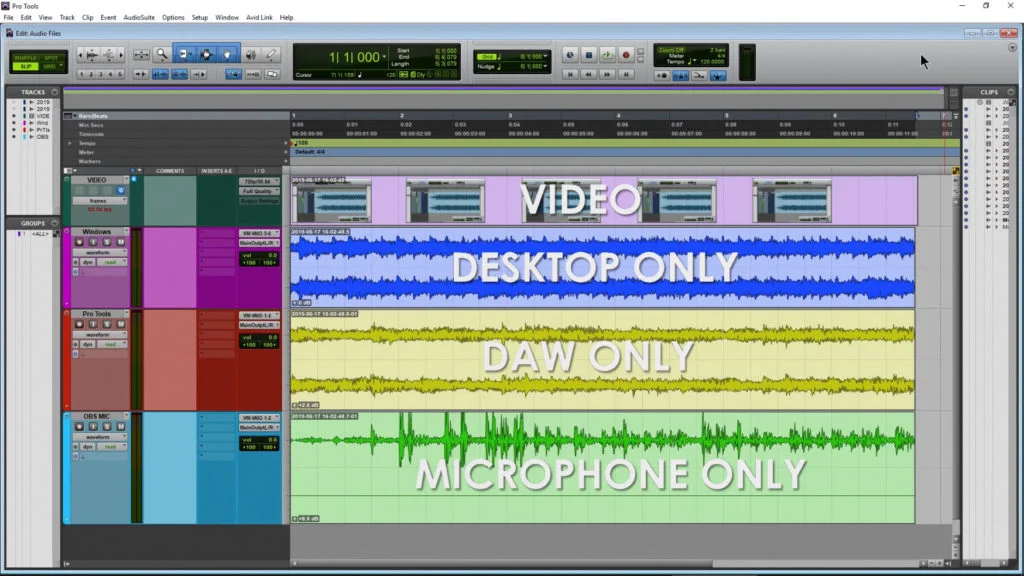Image resolution: width=1024 pixels, height=576 pixels.
Task: Open OBS MIC track view selector
Action: click(x=101, y=437)
